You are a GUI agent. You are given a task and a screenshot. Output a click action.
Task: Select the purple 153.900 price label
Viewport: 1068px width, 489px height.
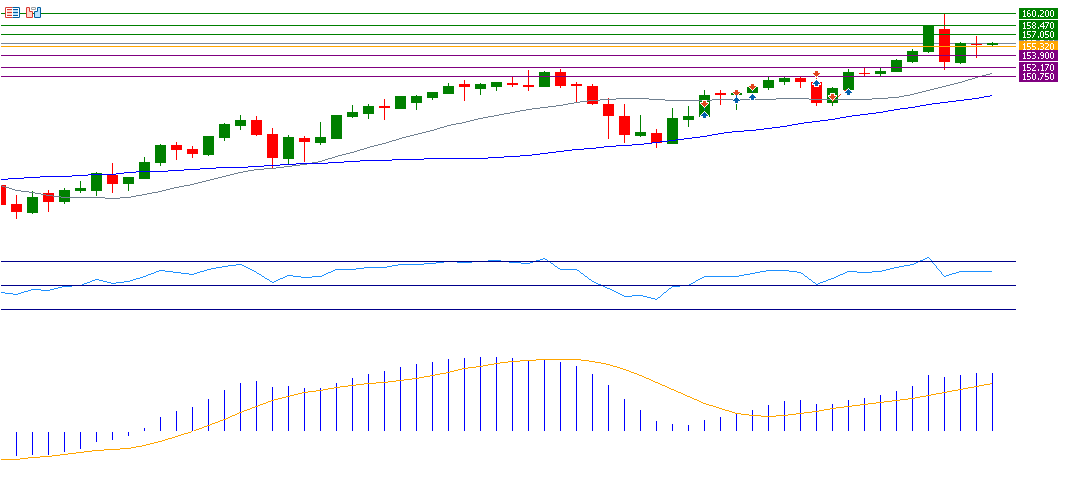1038,56
